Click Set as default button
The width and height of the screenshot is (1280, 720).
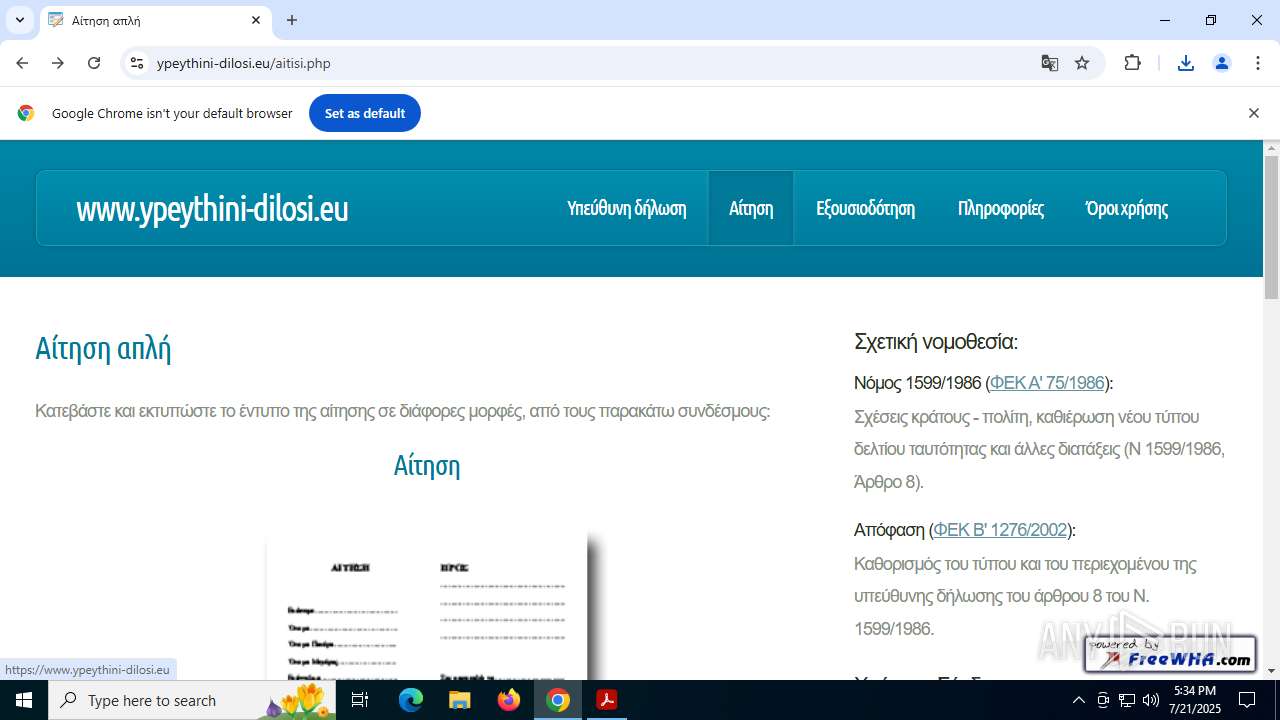click(x=365, y=113)
